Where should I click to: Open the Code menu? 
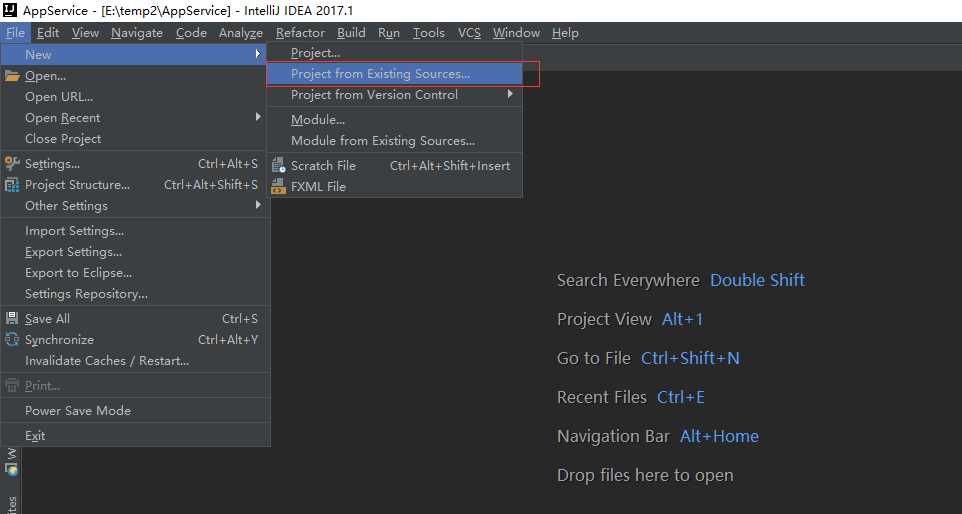[191, 33]
